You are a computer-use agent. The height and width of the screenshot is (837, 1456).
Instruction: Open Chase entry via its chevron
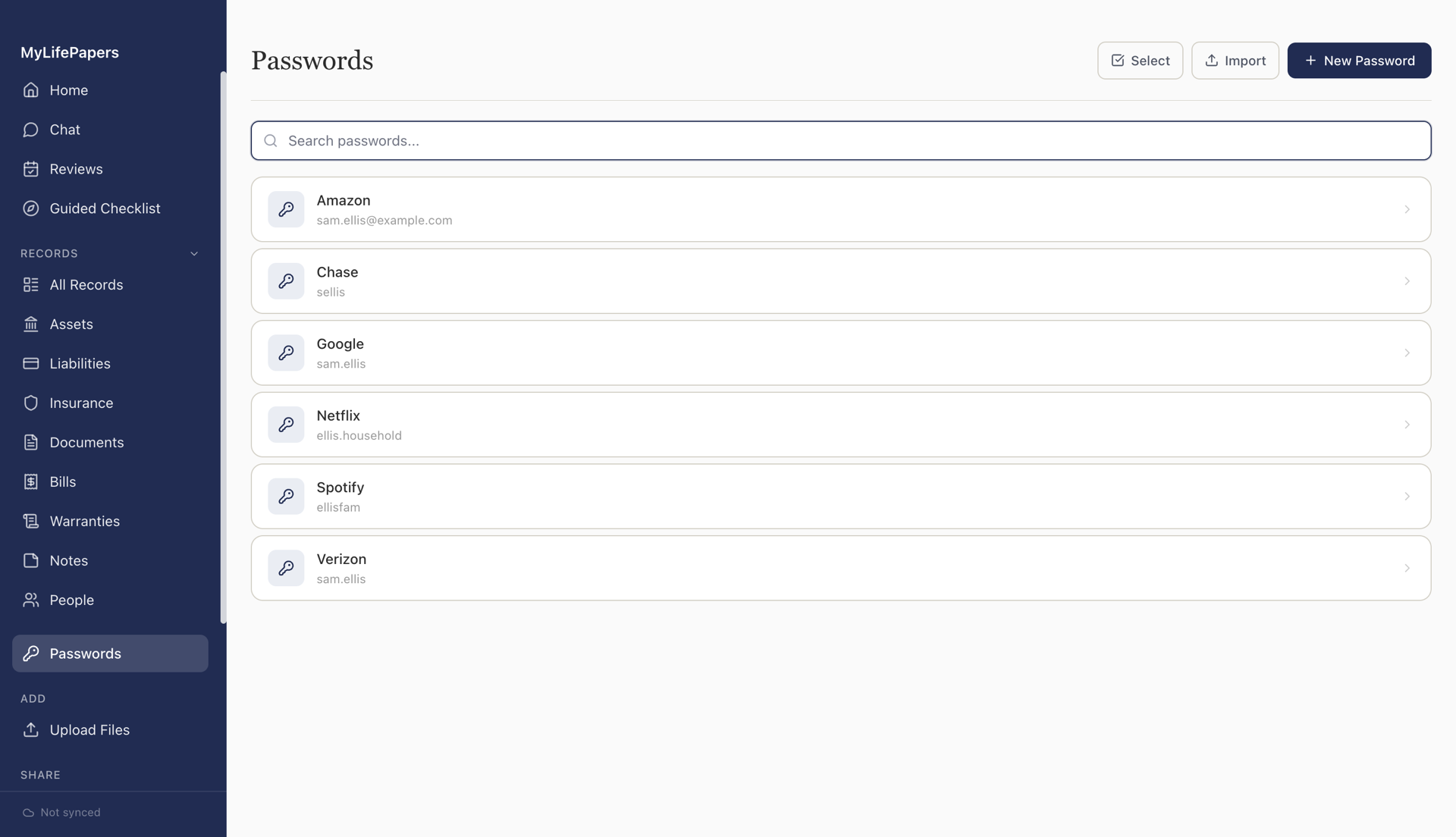pos(1407,281)
